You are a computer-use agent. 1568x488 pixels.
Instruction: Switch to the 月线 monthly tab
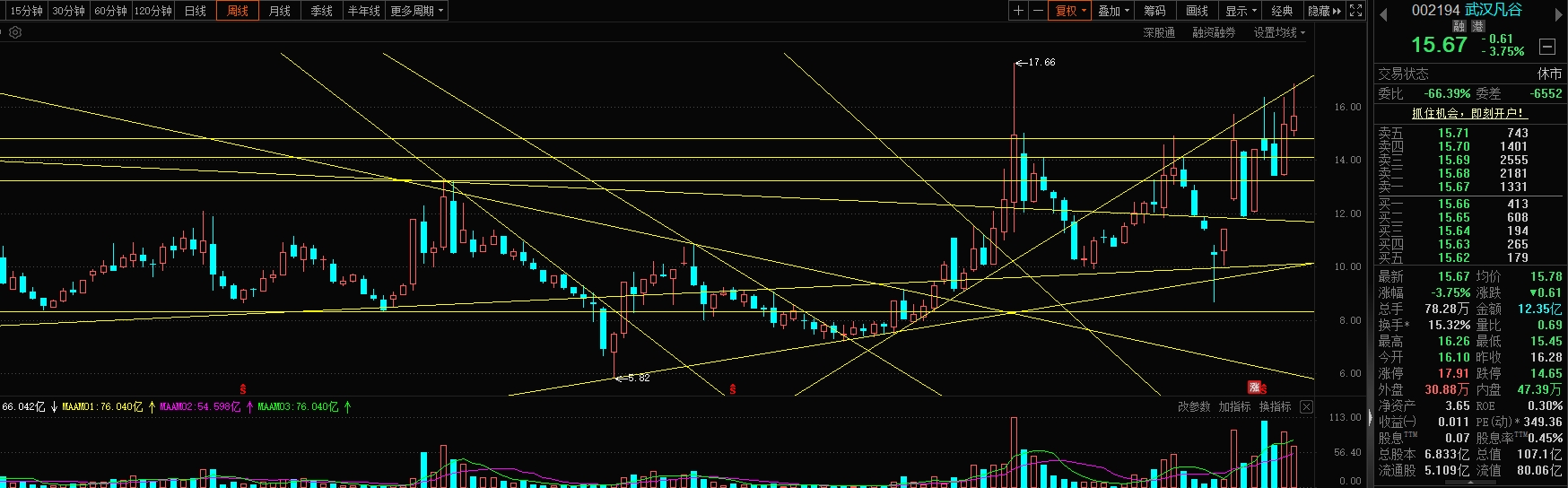tap(280, 11)
